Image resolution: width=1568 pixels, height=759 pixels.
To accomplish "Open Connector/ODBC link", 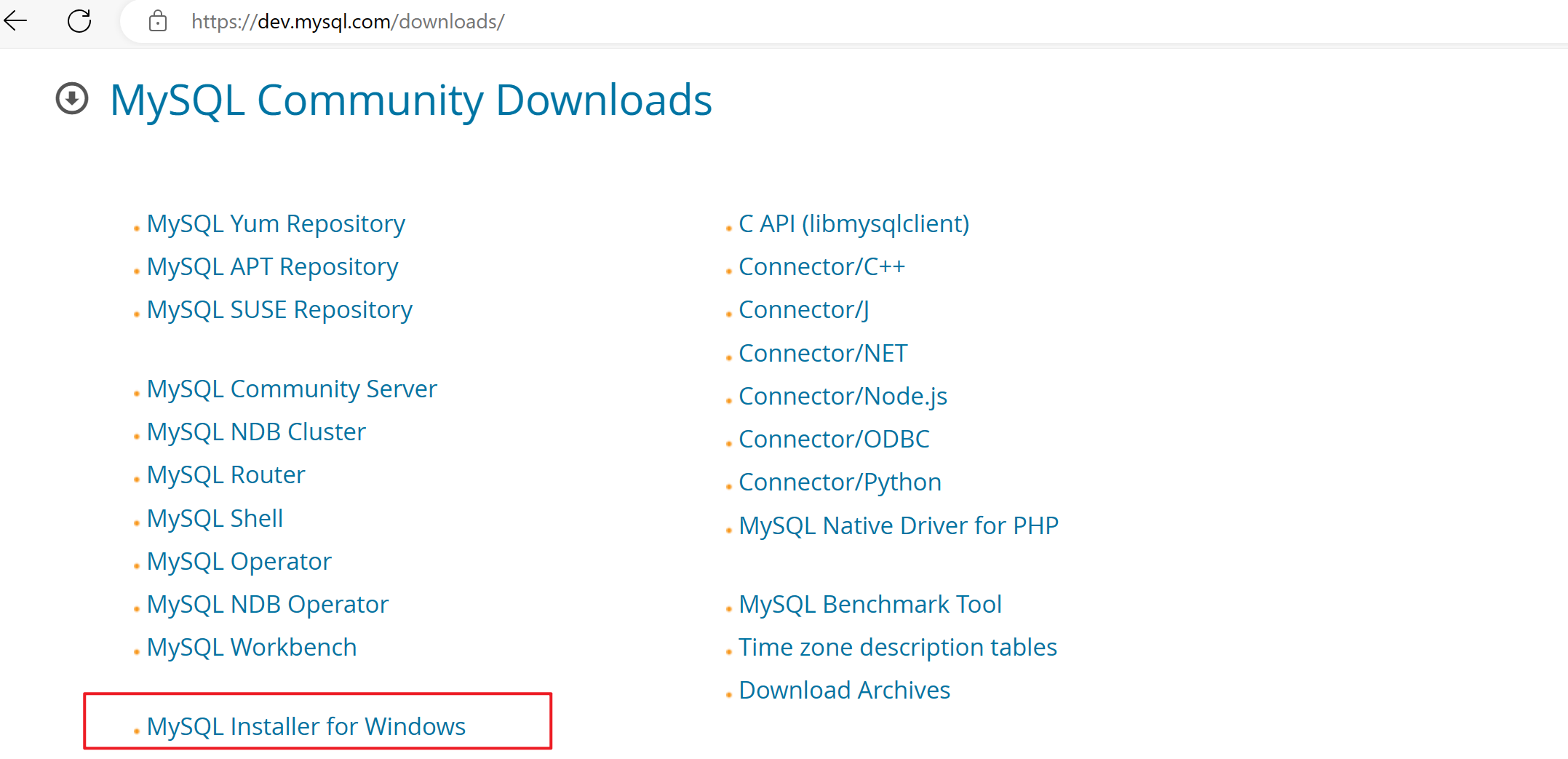I will click(834, 440).
